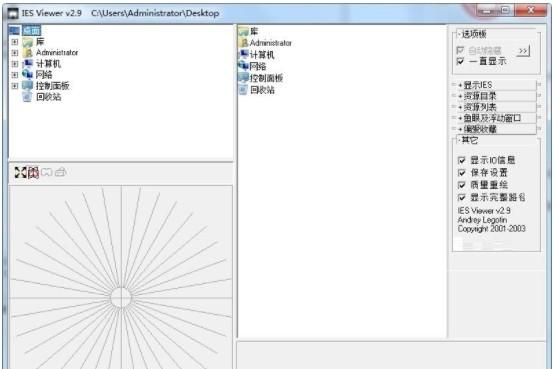This screenshot has height=369, width=554.
Task: Minimize the IES Viewer window
Action: (487, 11)
